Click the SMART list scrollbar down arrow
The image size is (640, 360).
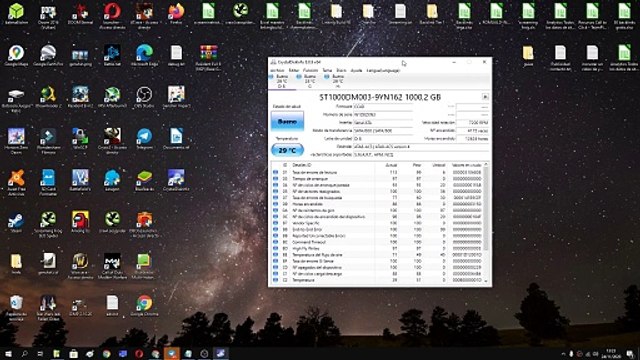(x=486, y=281)
